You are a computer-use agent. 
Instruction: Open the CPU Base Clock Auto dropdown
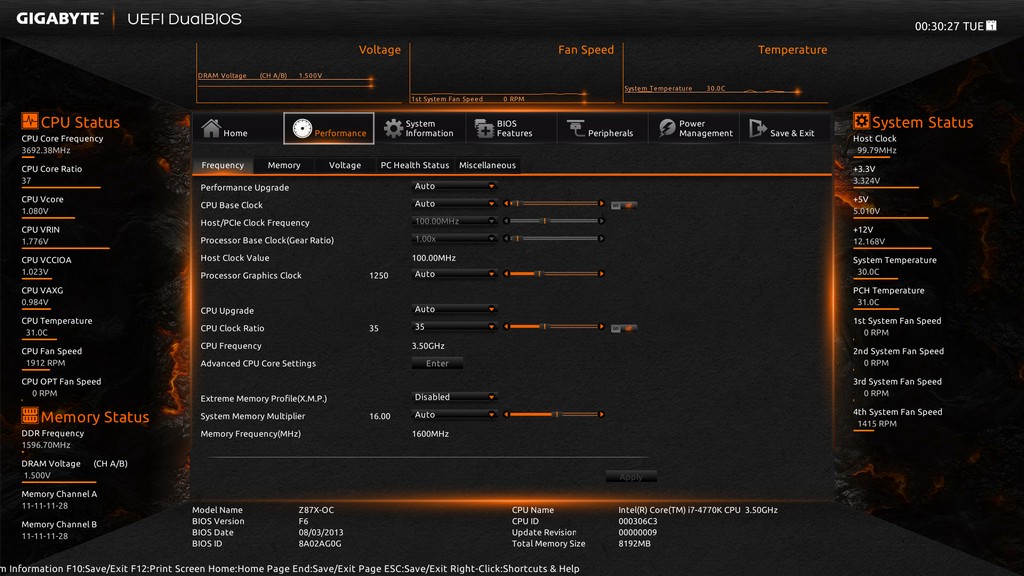coord(455,204)
